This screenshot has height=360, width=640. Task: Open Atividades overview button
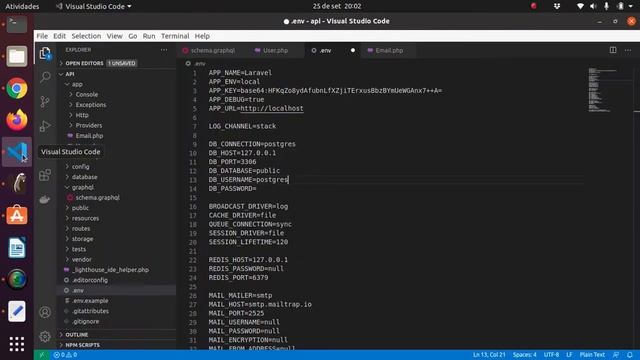coord(22,6)
